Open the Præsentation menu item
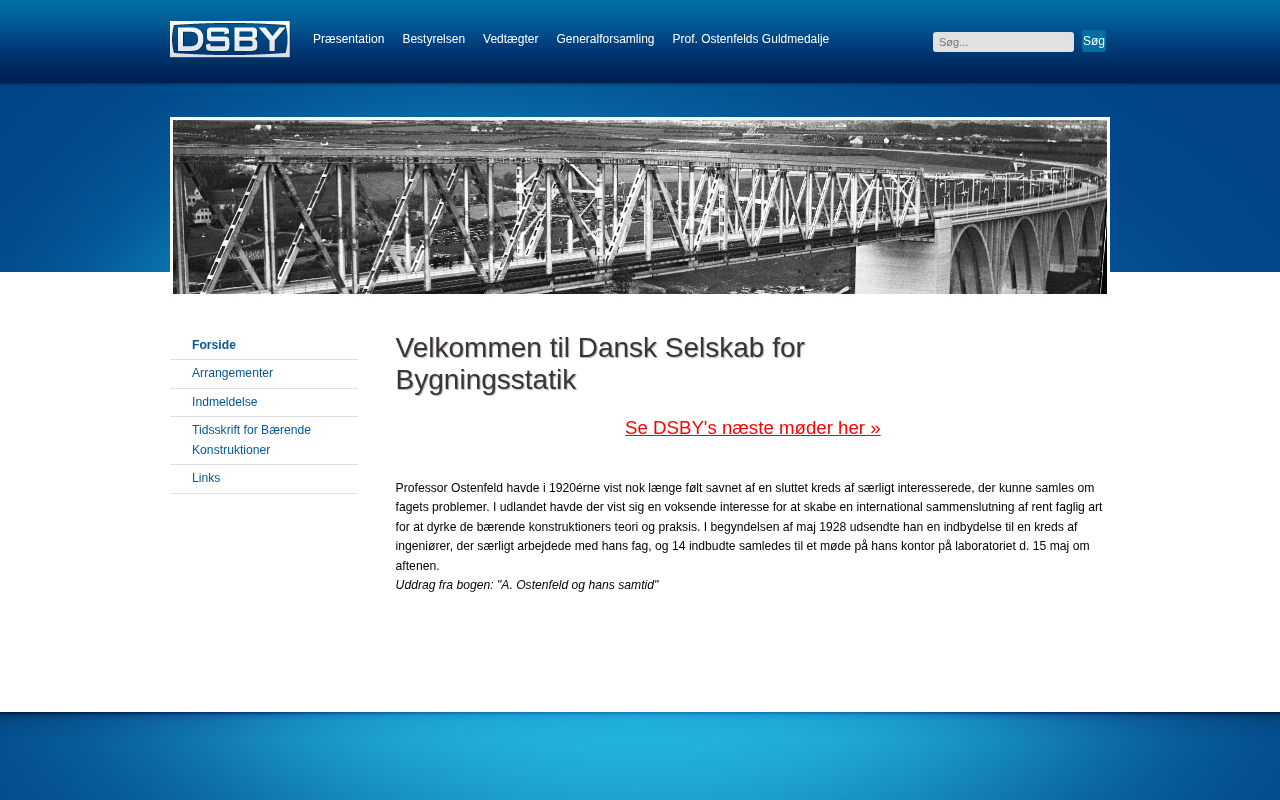The width and height of the screenshot is (1280, 800). [348, 39]
